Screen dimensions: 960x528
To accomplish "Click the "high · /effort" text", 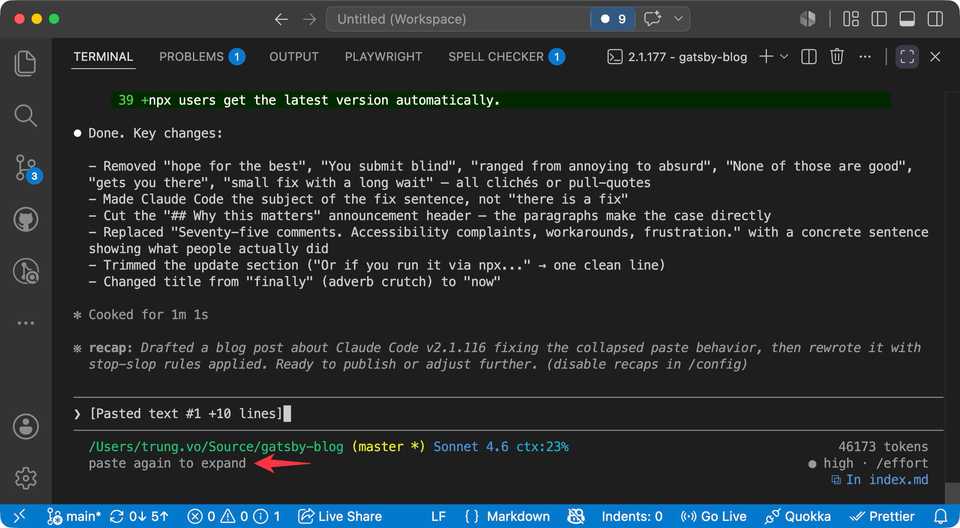I will (x=875, y=463).
